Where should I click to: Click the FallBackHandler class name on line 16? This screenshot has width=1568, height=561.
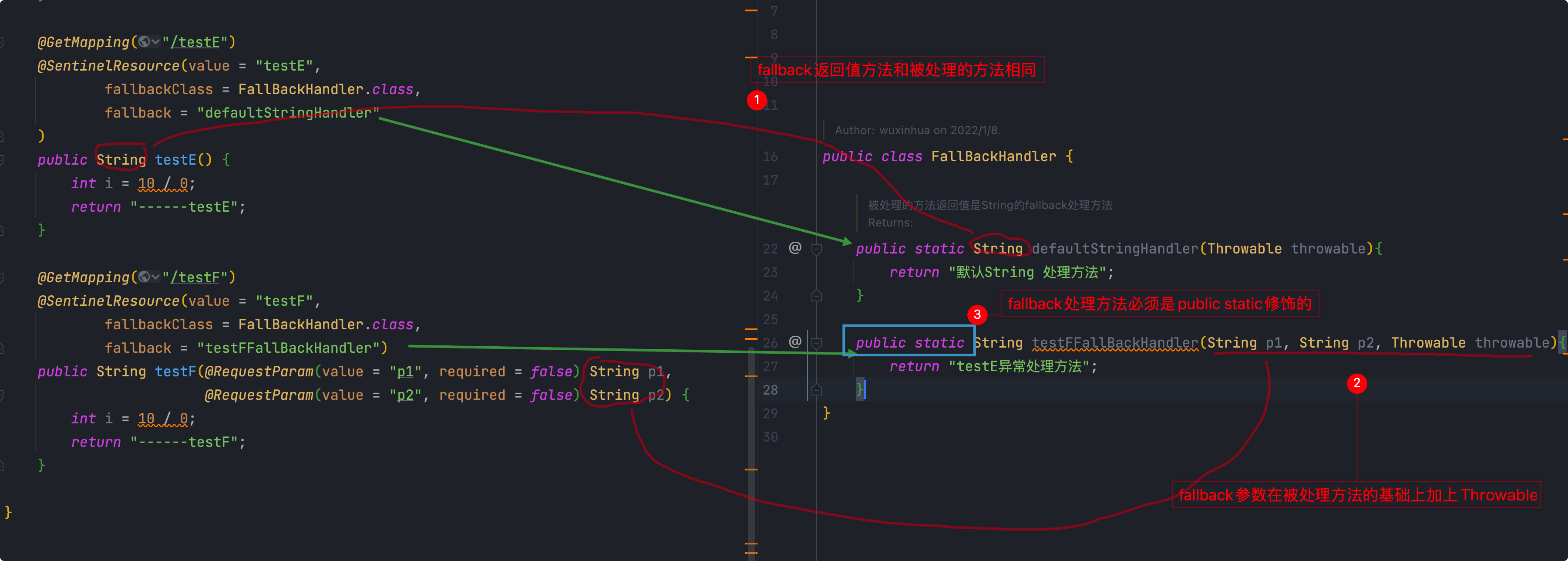(993, 156)
